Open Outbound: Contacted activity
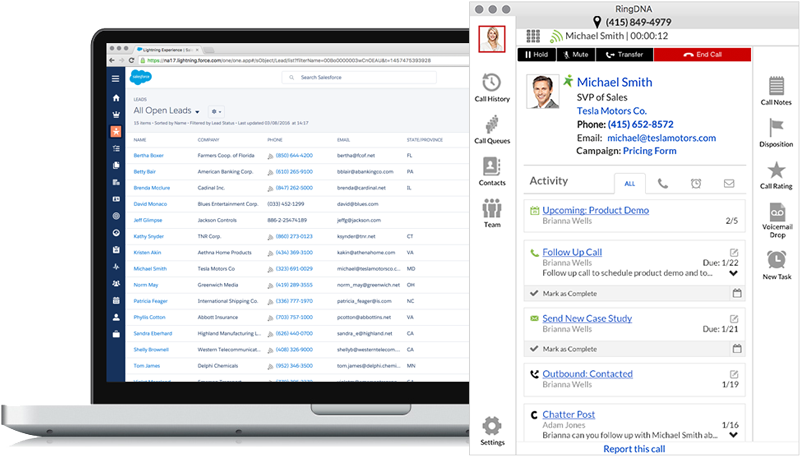This screenshot has height=456, width=800. [587, 374]
